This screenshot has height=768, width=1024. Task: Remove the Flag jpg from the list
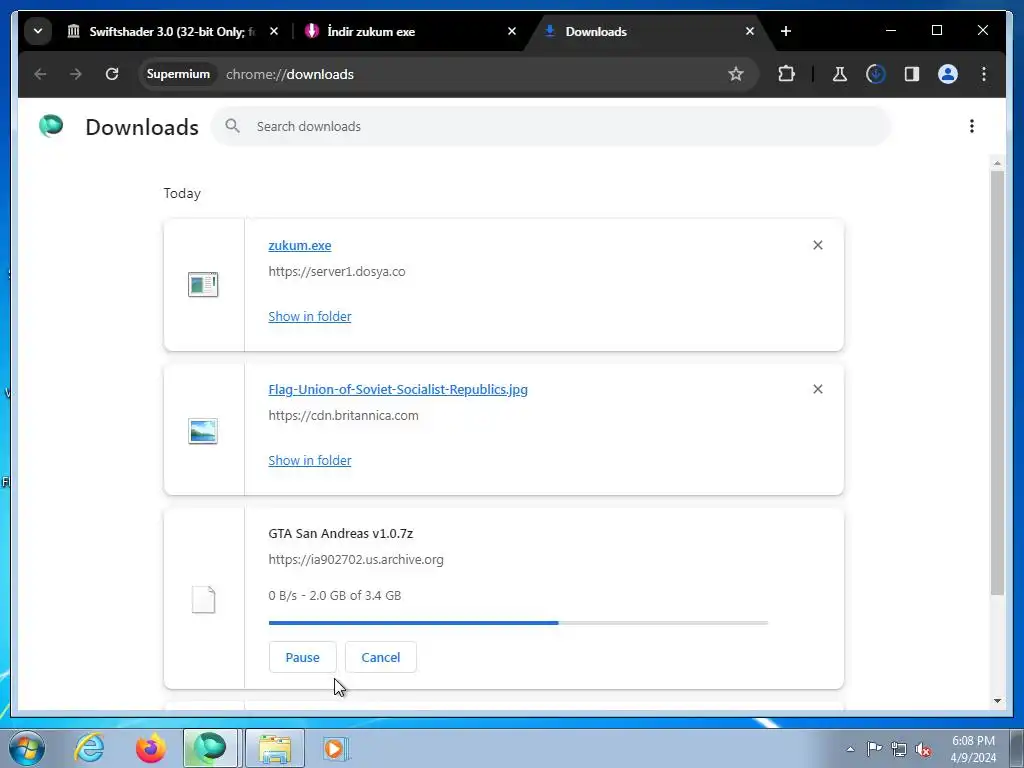click(818, 389)
